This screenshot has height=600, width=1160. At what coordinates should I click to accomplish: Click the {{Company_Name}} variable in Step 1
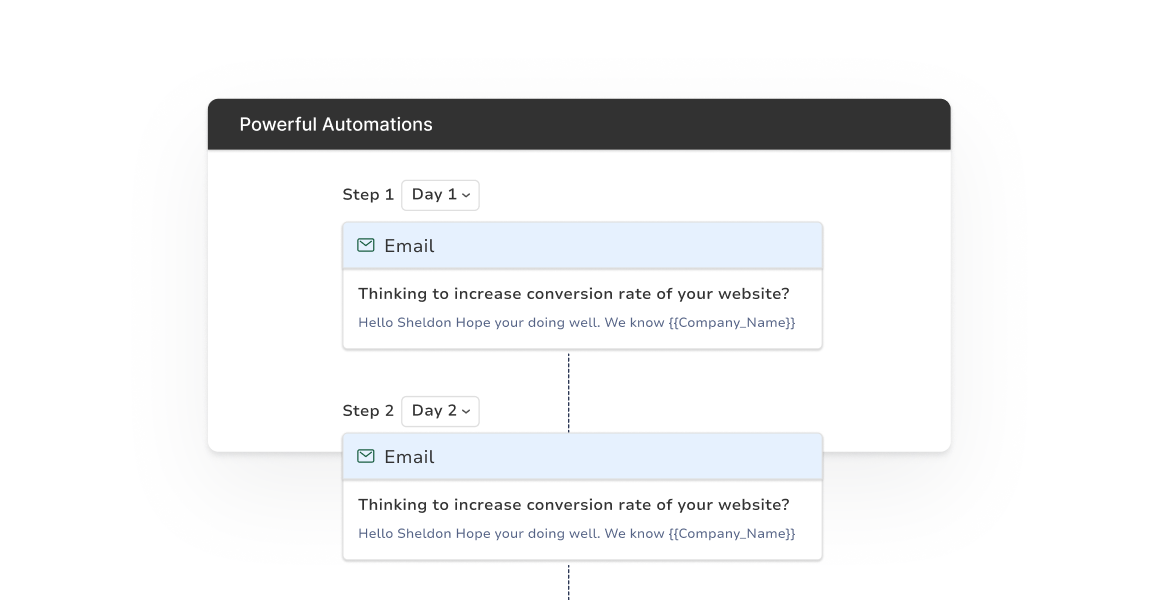(732, 323)
